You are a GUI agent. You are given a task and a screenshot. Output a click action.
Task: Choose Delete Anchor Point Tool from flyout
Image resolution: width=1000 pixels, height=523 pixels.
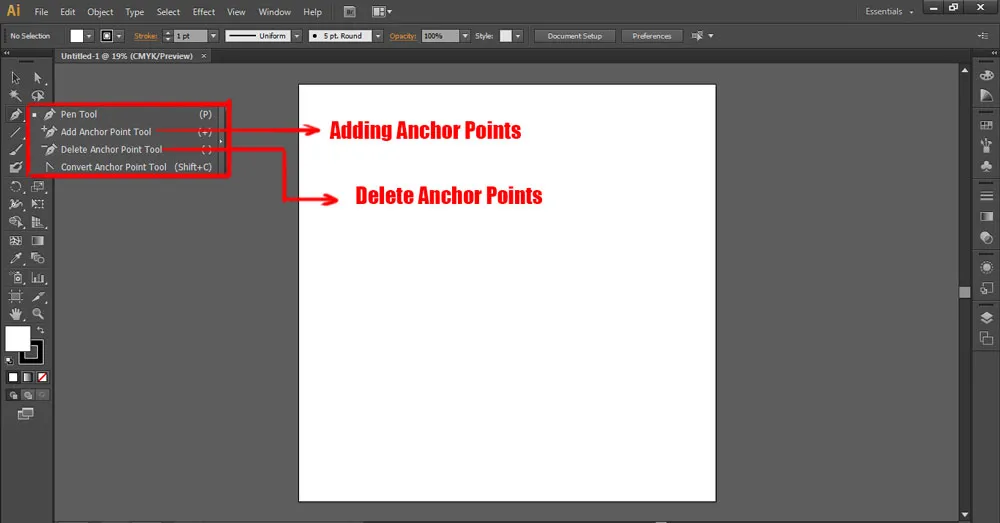pyautogui.click(x=126, y=149)
